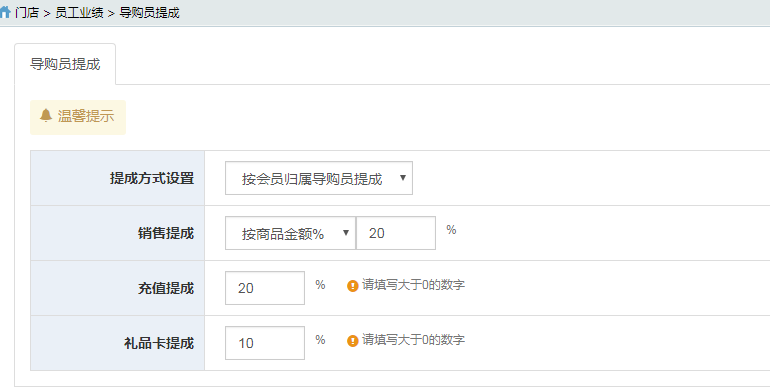The image size is (770, 387).
Task: Click the 提成方式设置 row label
Action: [x=152, y=178]
